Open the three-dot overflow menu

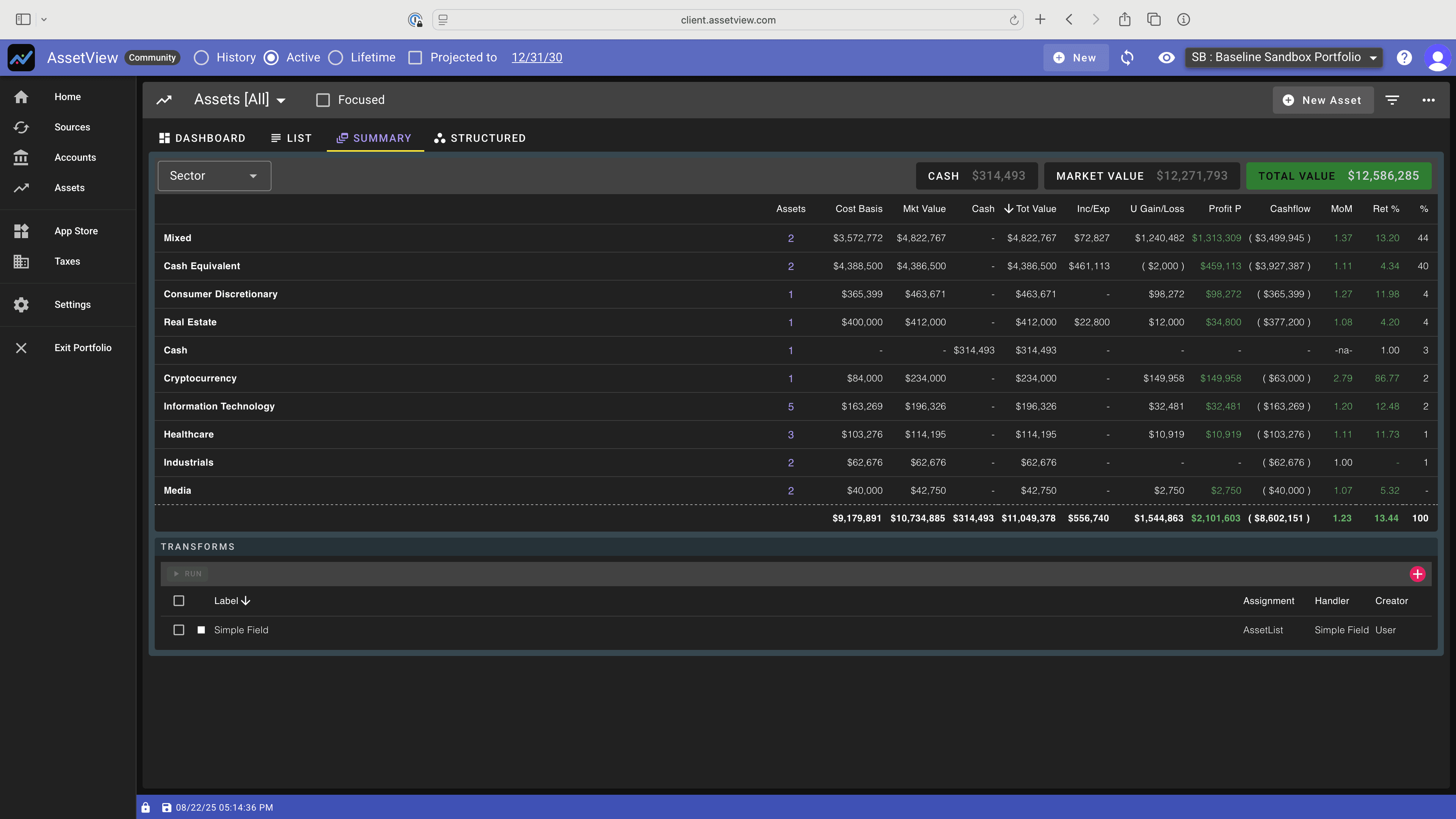(x=1429, y=100)
